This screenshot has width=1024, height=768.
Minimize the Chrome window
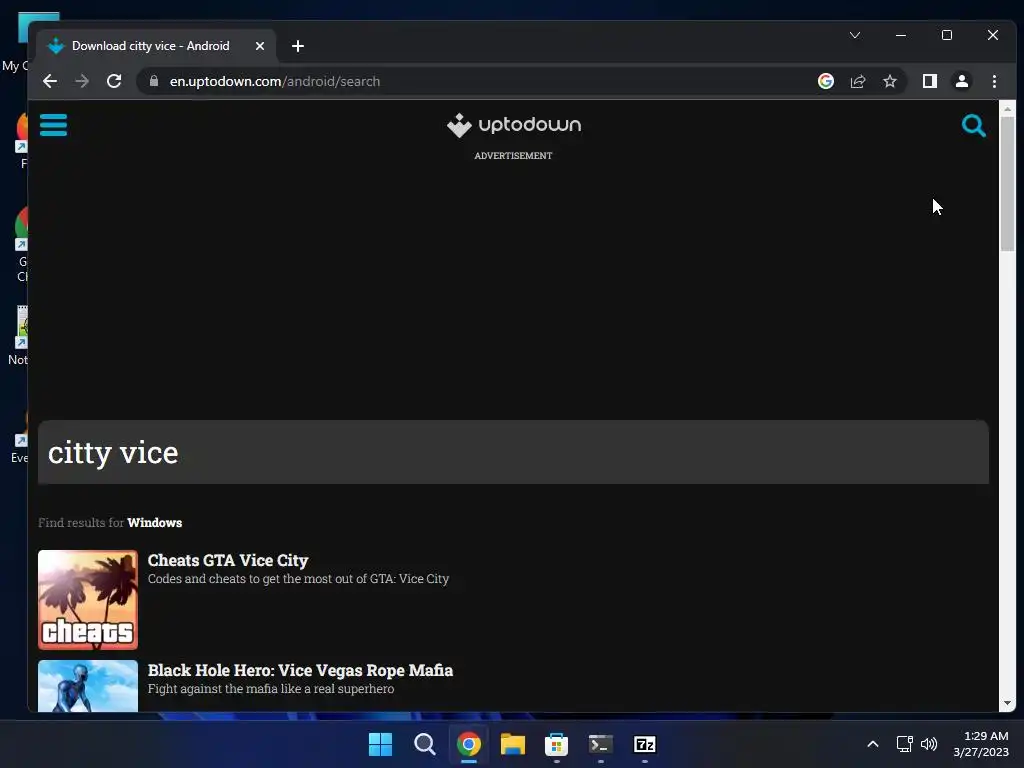point(901,35)
